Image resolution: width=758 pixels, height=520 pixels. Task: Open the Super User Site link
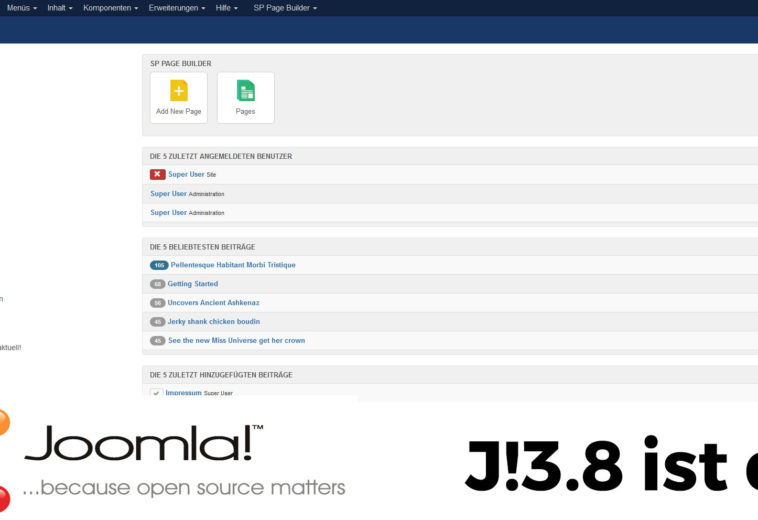click(x=186, y=174)
